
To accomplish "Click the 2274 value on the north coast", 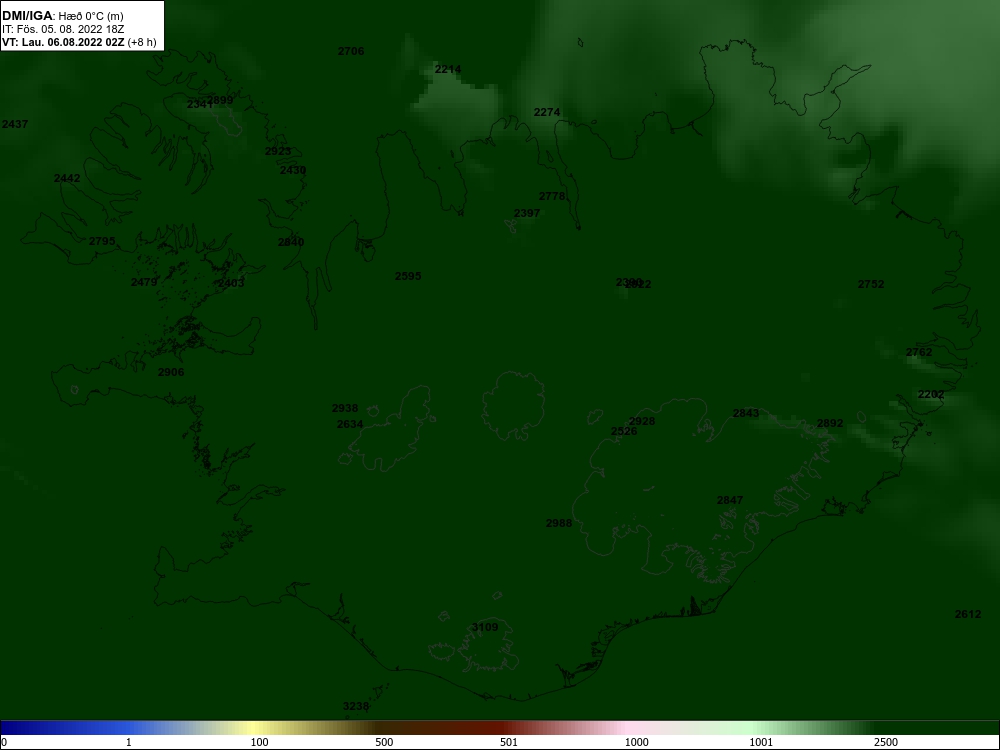I will (547, 112).
